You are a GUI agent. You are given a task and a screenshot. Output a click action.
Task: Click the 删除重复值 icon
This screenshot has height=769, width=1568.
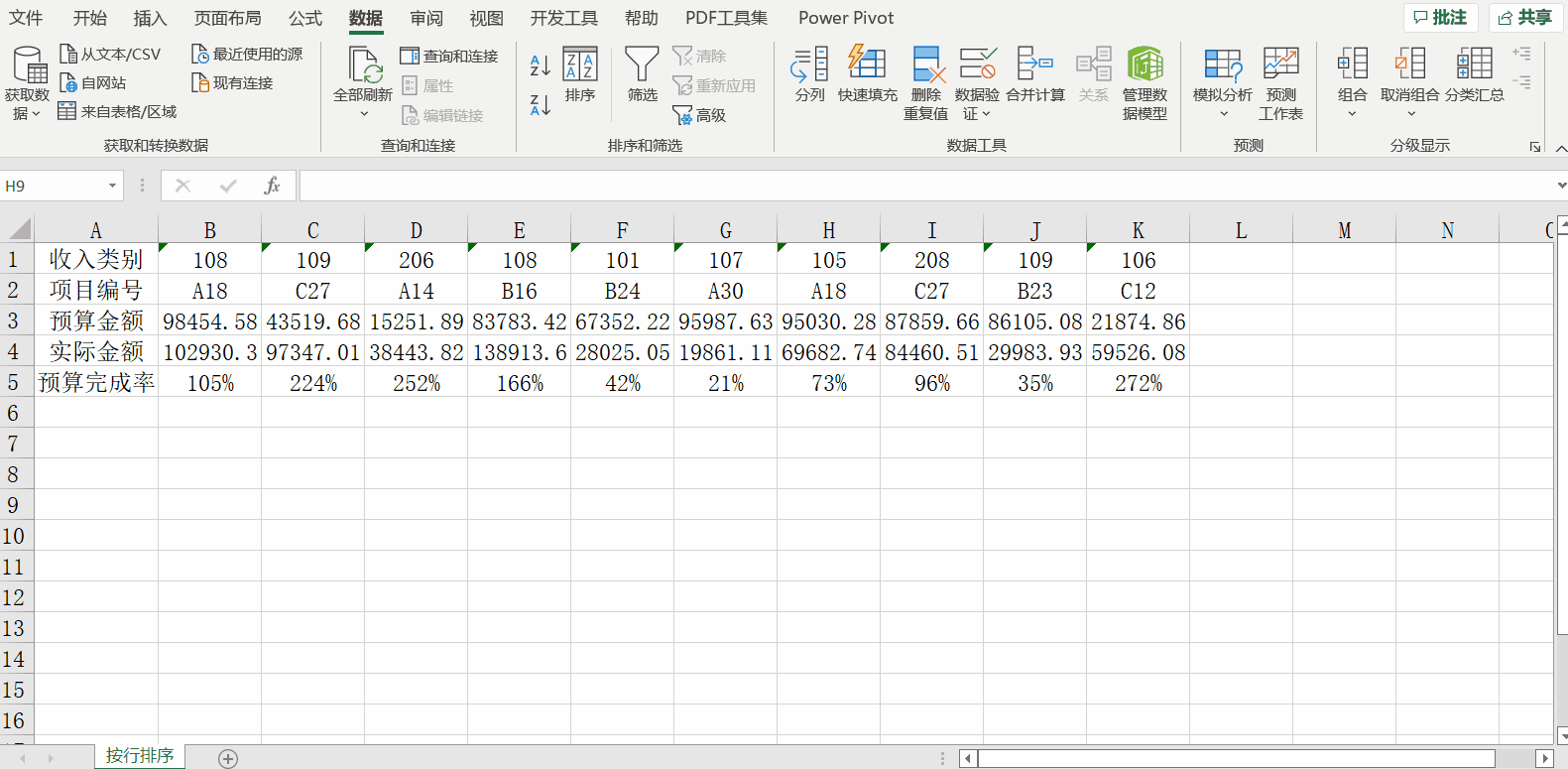tap(925, 65)
